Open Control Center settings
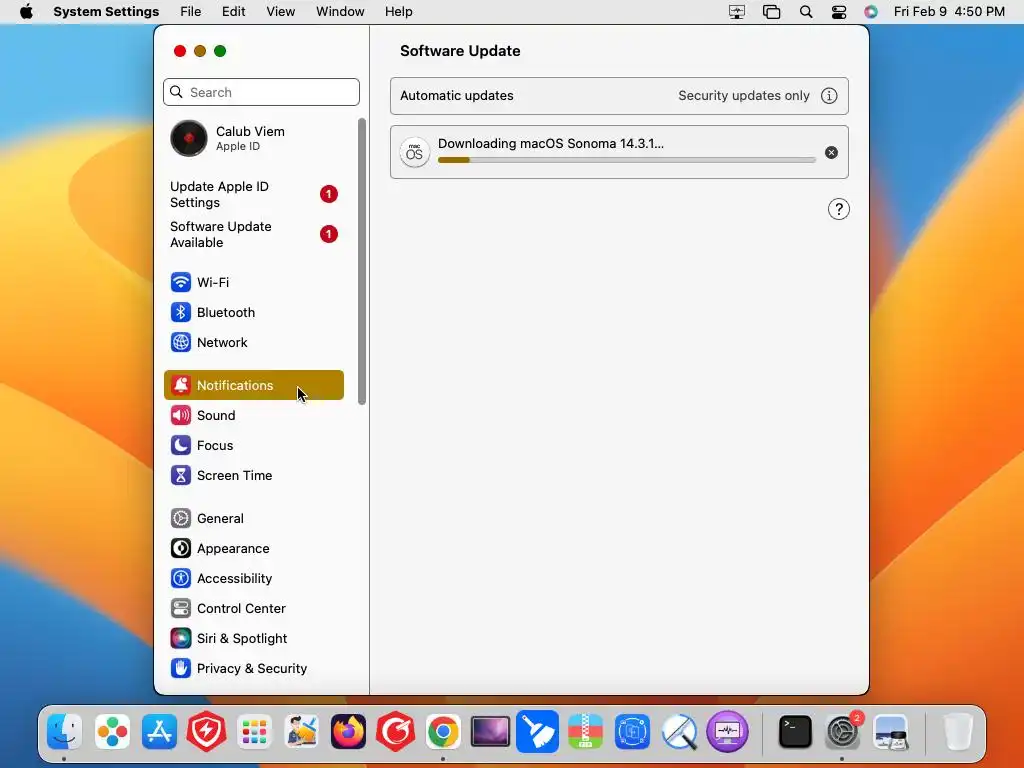This screenshot has height=768, width=1024. (x=253, y=609)
